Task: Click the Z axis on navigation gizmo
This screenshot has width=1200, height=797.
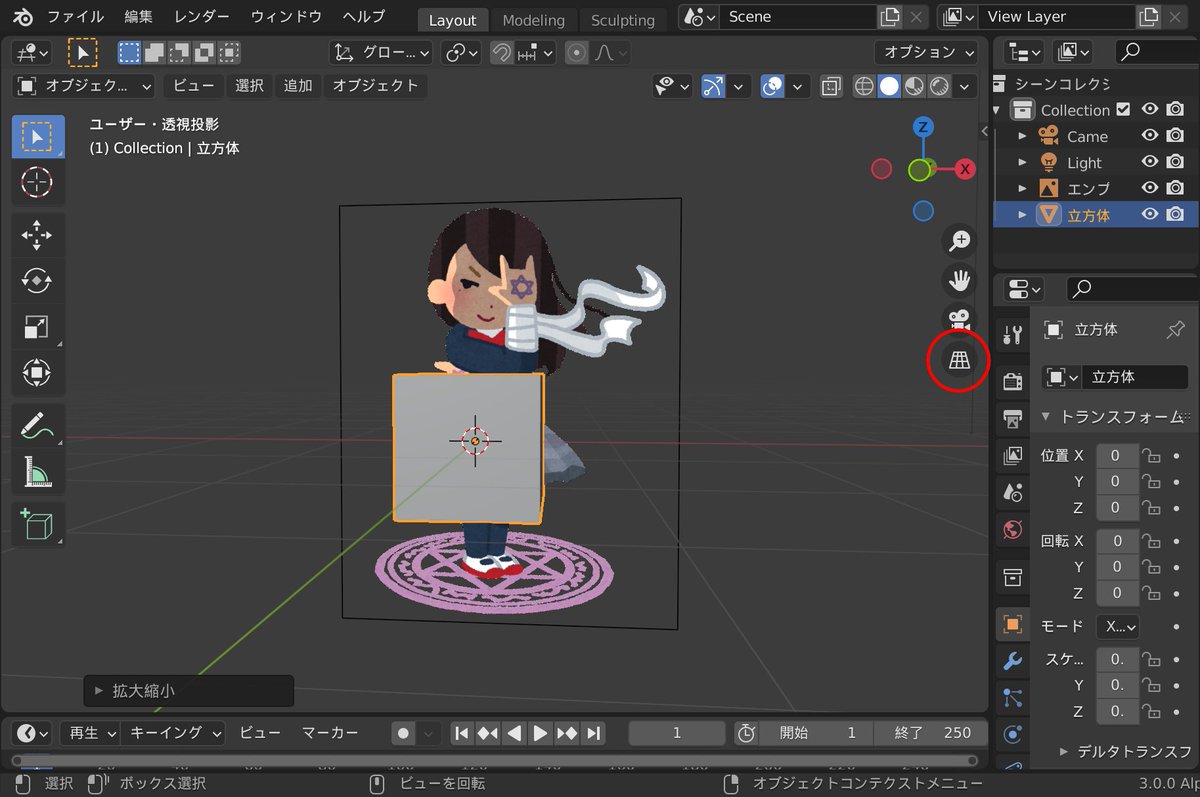Action: point(923,126)
